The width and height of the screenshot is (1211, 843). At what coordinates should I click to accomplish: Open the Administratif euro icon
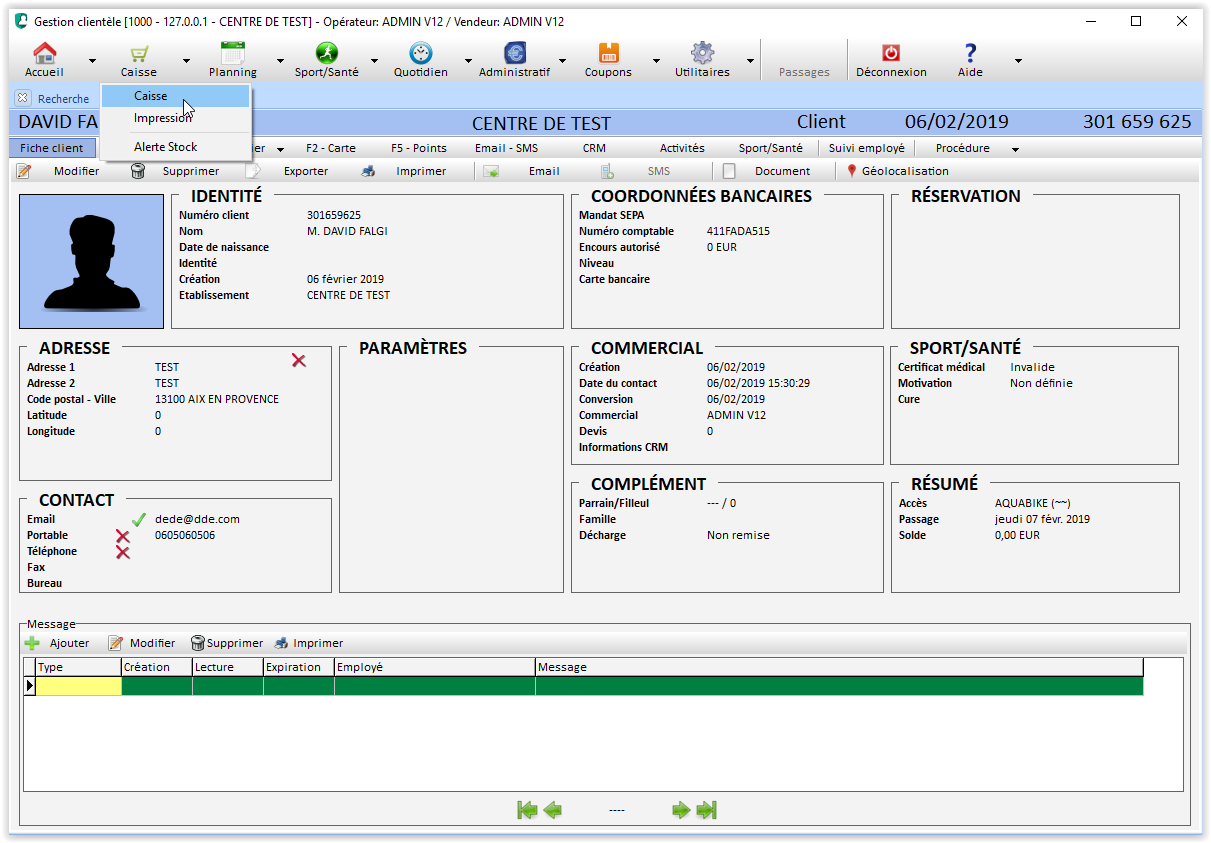[514, 54]
